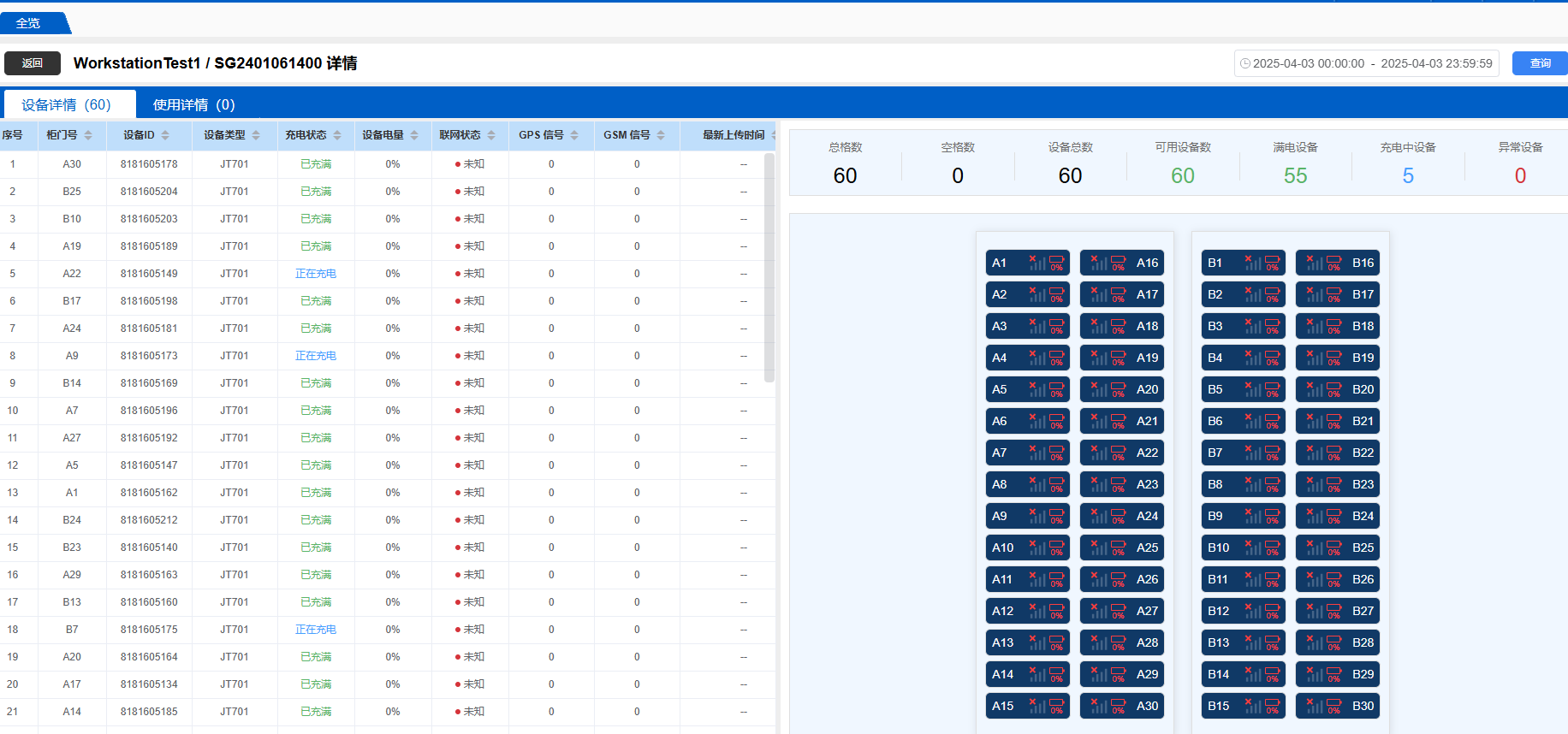Image resolution: width=1568 pixels, height=734 pixels.
Task: Click the clock icon in date range field
Action: click(x=1245, y=63)
